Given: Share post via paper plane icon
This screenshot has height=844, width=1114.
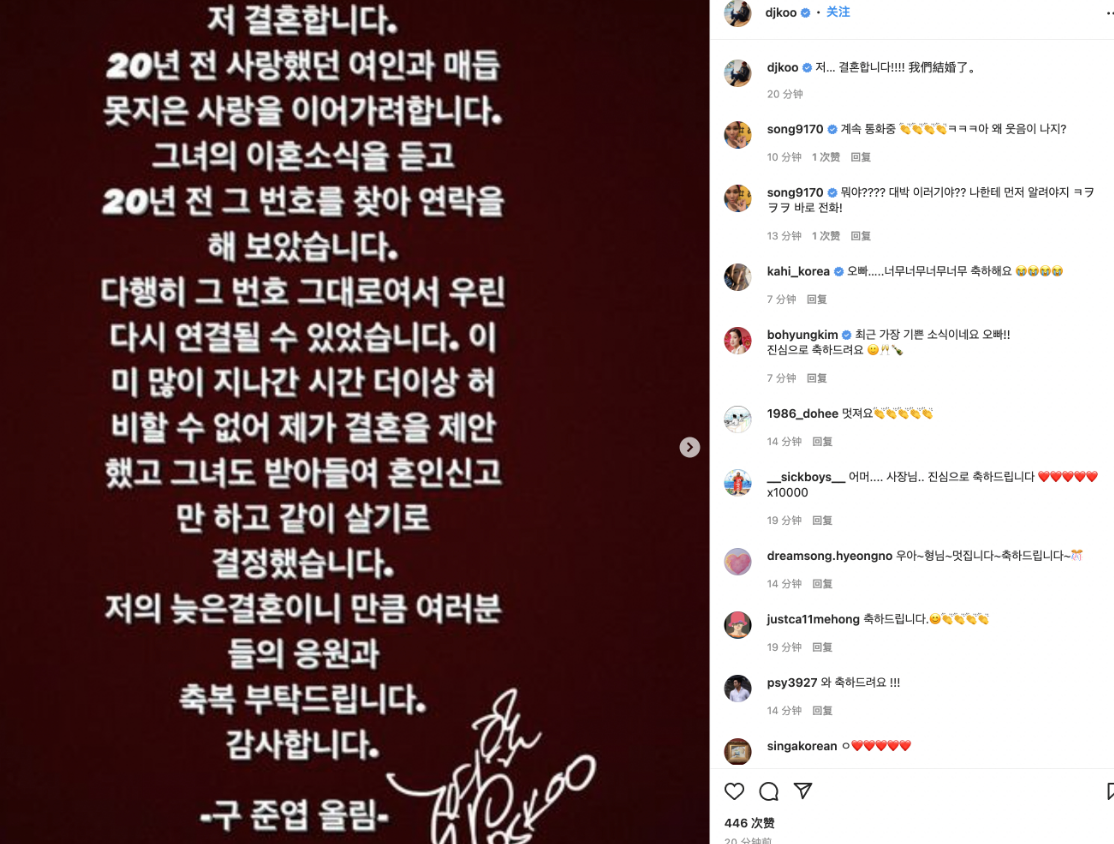Looking at the screenshot, I should tap(803, 791).
